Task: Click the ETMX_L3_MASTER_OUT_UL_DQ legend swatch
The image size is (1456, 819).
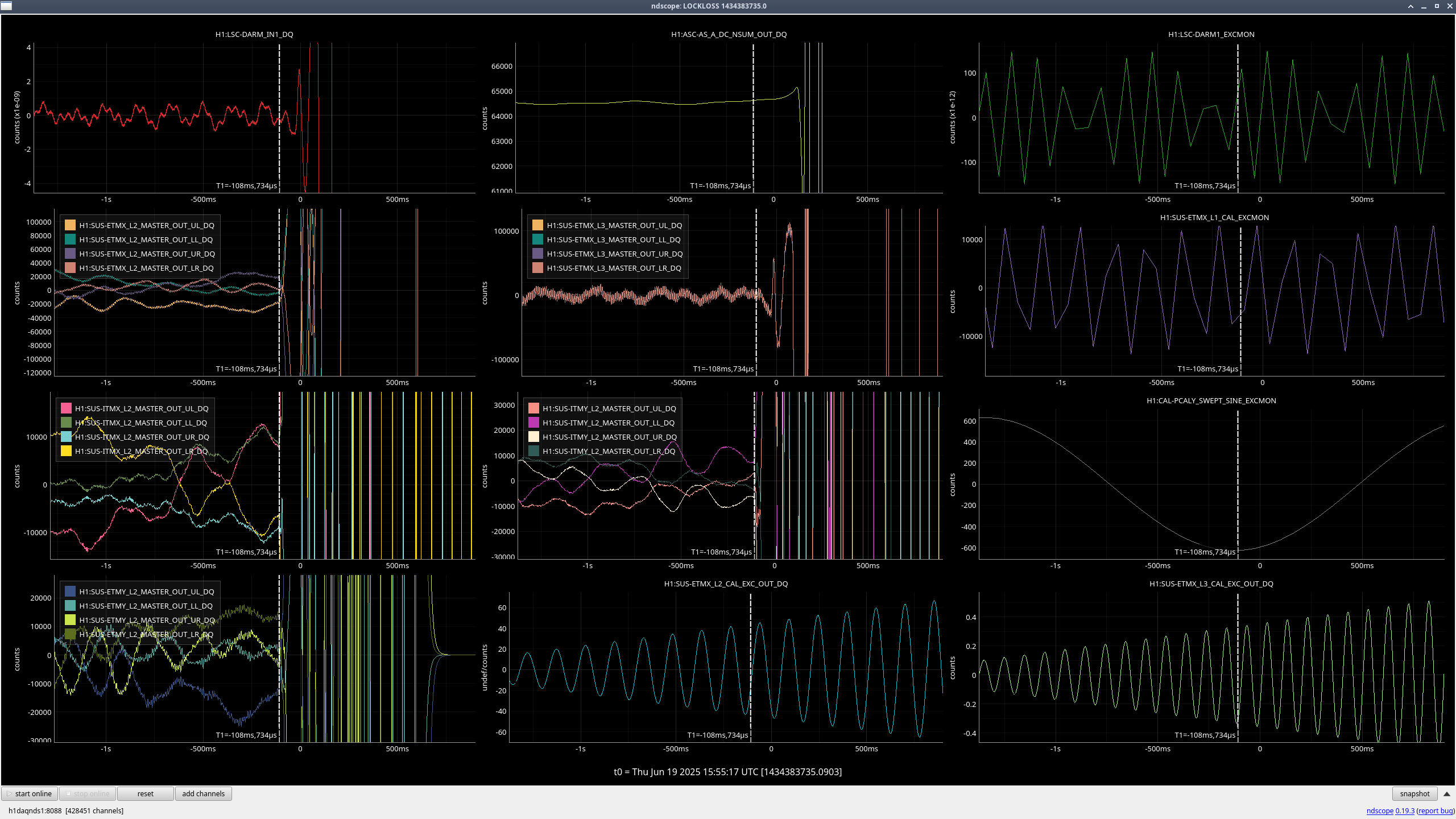Action: click(537, 225)
